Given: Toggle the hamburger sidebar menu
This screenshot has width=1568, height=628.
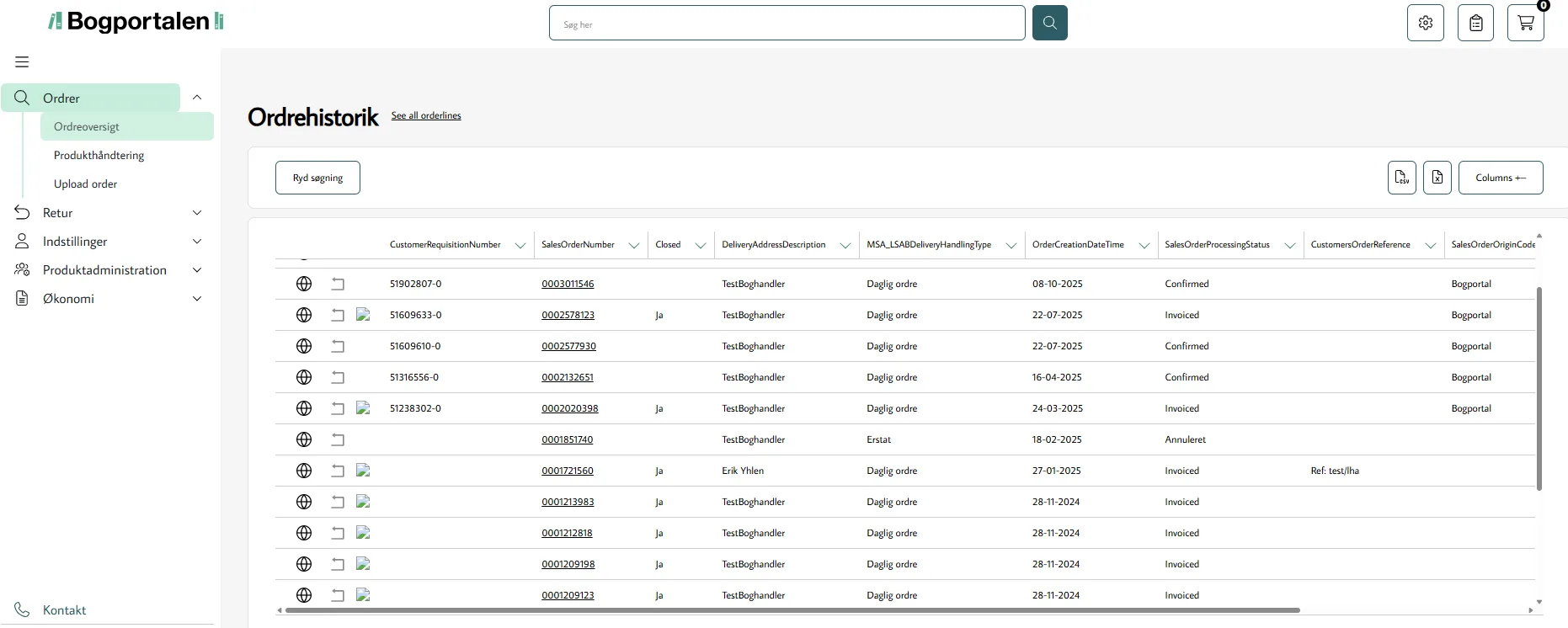Looking at the screenshot, I should tap(22, 61).
